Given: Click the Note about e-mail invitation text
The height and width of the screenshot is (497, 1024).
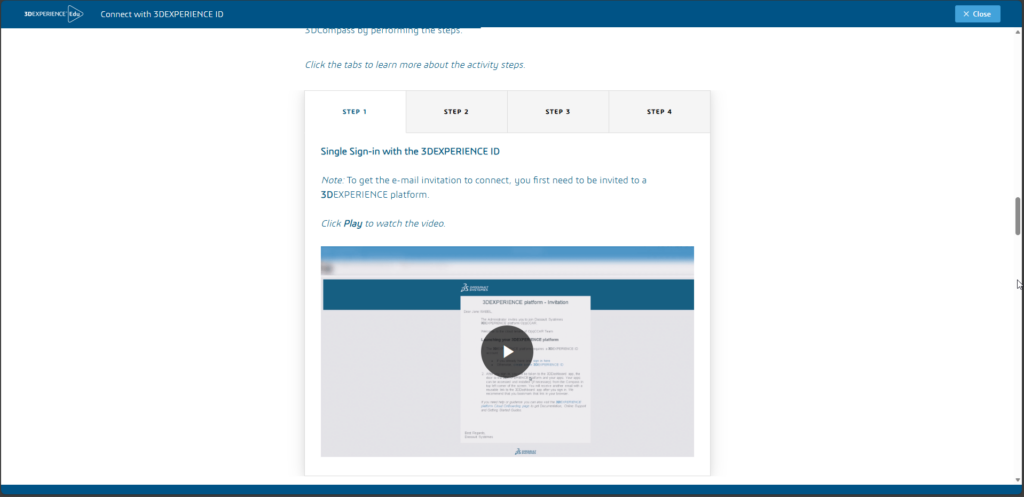Looking at the screenshot, I should (x=484, y=187).
